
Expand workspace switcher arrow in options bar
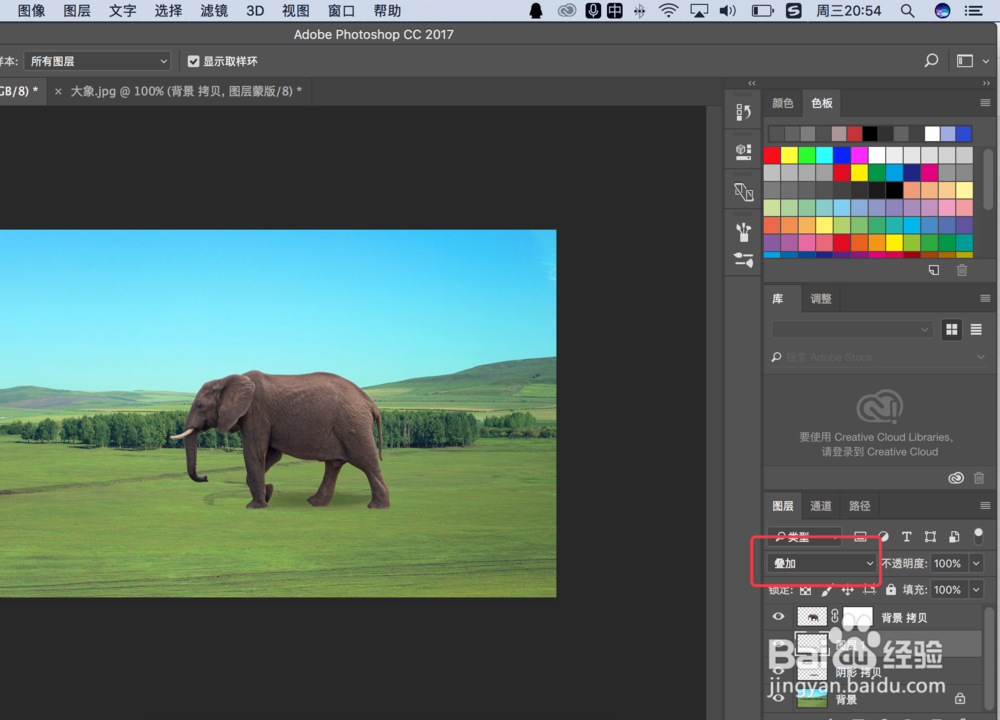[x=986, y=61]
